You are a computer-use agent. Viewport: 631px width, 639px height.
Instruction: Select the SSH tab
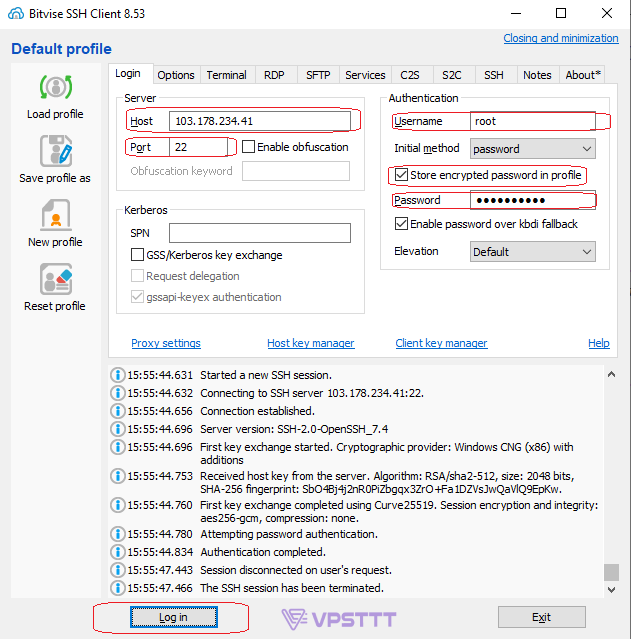pyautogui.click(x=494, y=75)
